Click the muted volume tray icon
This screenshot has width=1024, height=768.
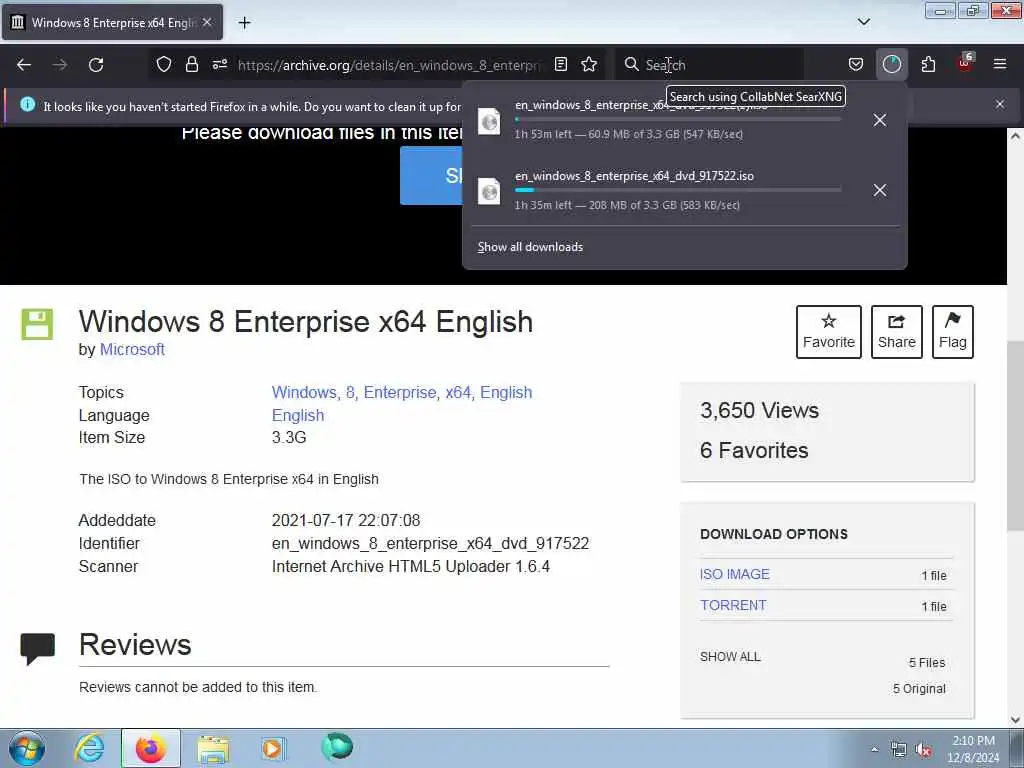coord(923,750)
